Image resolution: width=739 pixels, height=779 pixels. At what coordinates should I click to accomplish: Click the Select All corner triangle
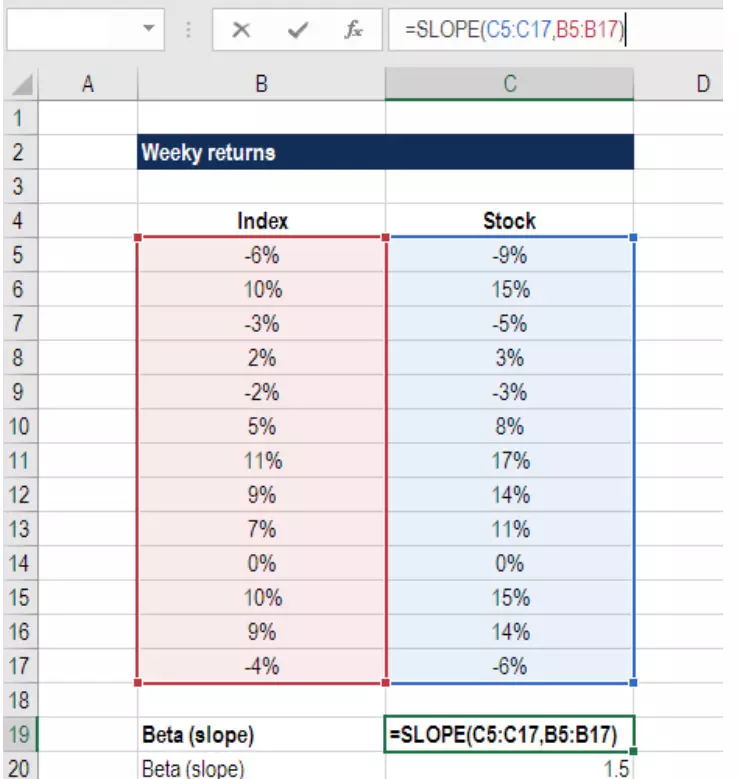click(x=22, y=84)
